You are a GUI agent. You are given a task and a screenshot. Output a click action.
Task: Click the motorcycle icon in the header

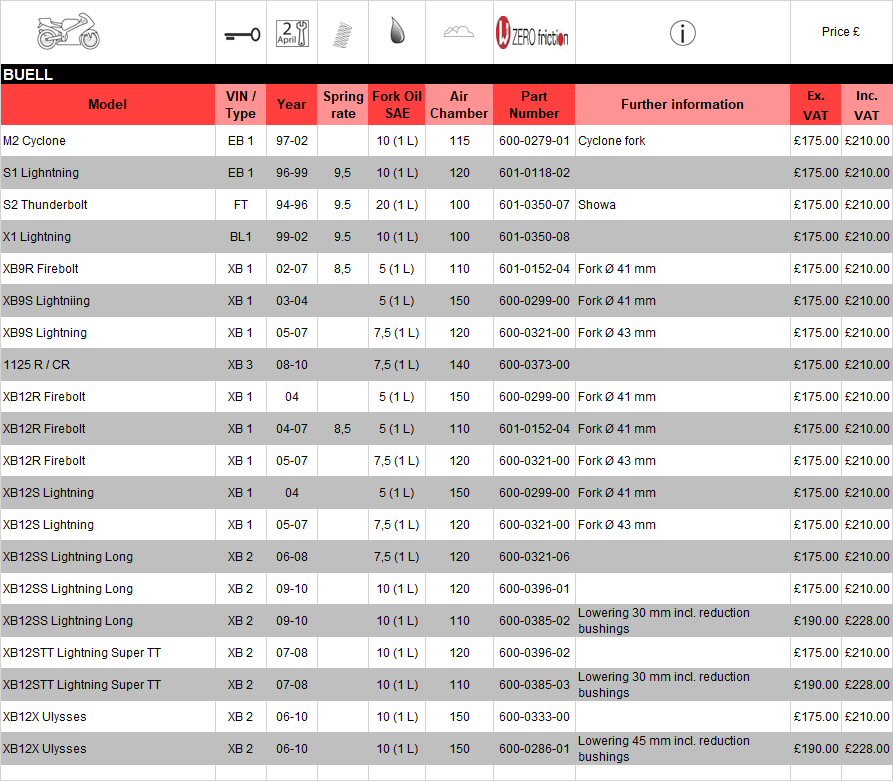click(69, 32)
